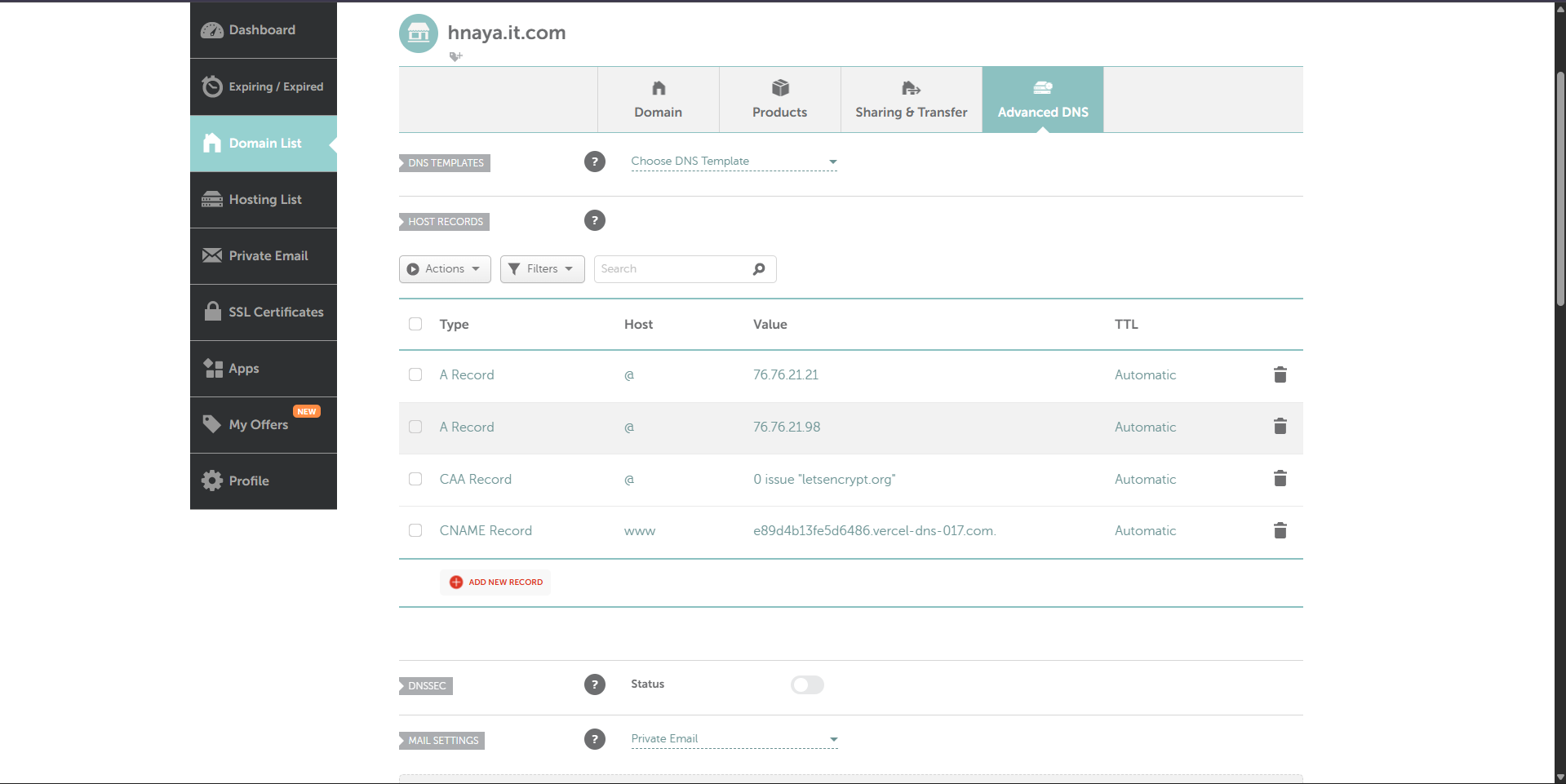The height and width of the screenshot is (784, 1566).
Task: Open the Mail Settings Private Email dropdown
Action: point(734,739)
